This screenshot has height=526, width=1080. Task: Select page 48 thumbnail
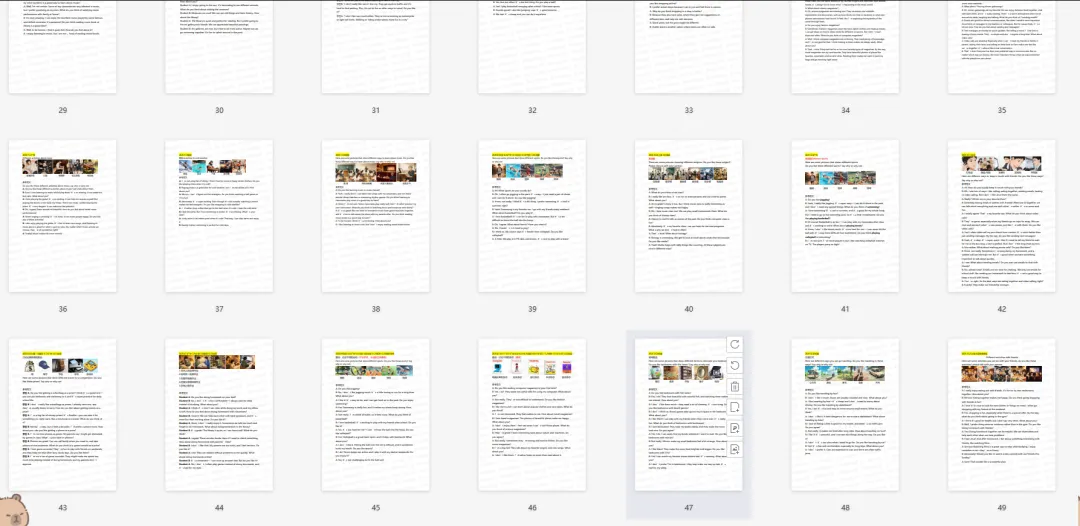click(x=845, y=414)
